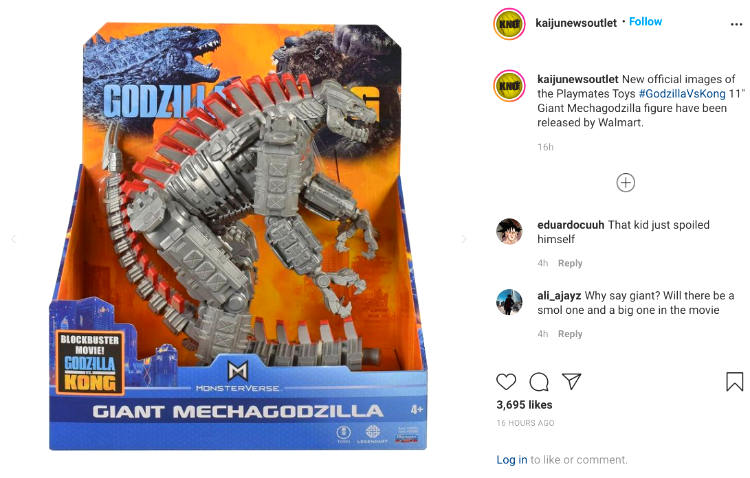Click Log in link to comment
Viewport: 750px width, 478px height.
512,460
